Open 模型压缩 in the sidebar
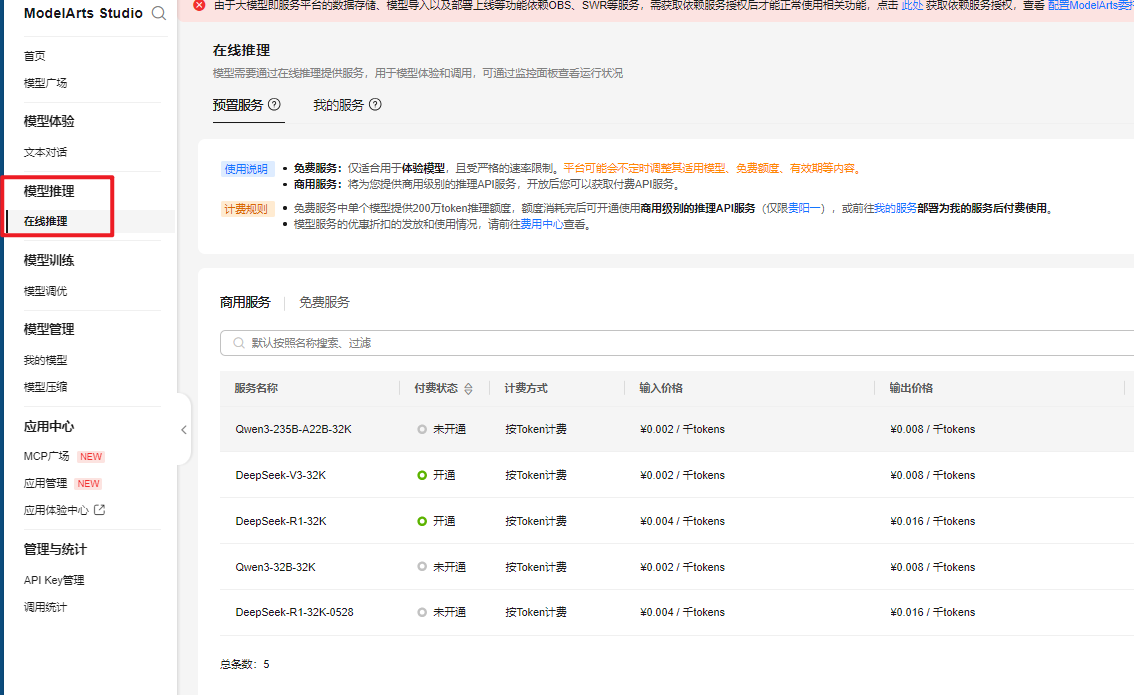This screenshot has height=695, width=1134. click(46, 387)
